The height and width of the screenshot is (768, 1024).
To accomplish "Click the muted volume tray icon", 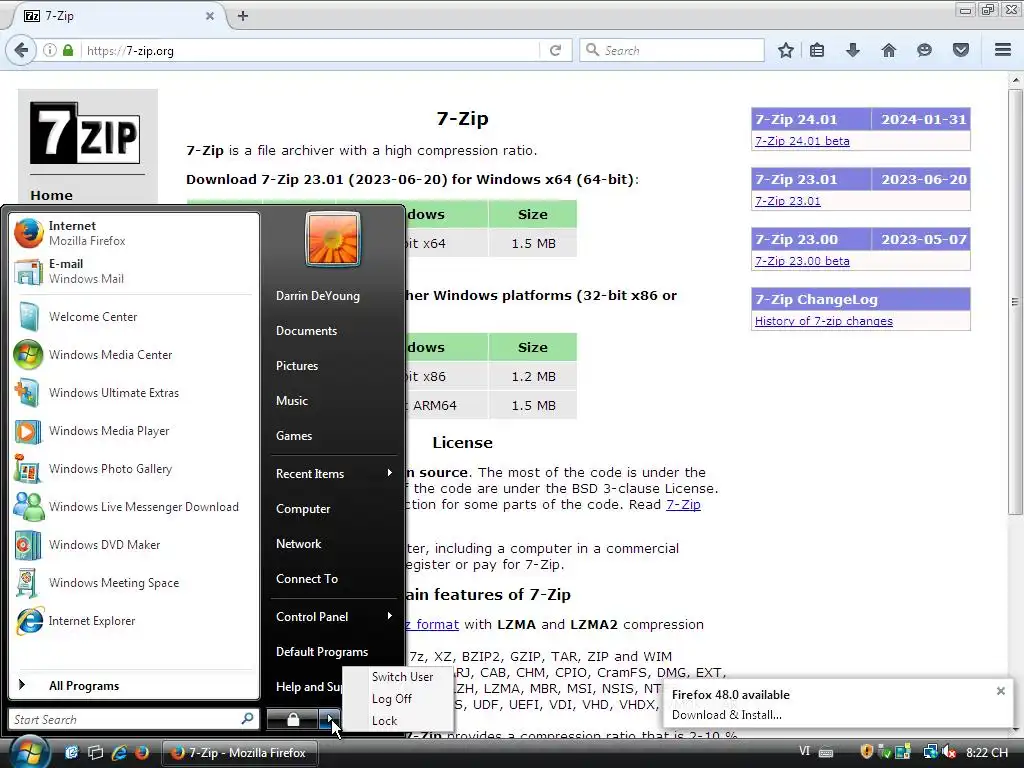I will coord(949,752).
